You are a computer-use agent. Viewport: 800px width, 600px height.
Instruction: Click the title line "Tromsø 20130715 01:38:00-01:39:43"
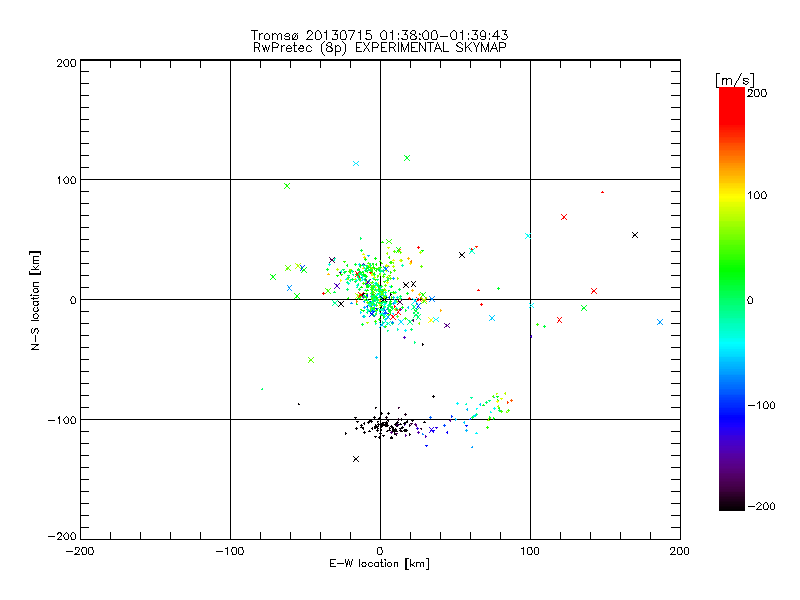(379, 35)
